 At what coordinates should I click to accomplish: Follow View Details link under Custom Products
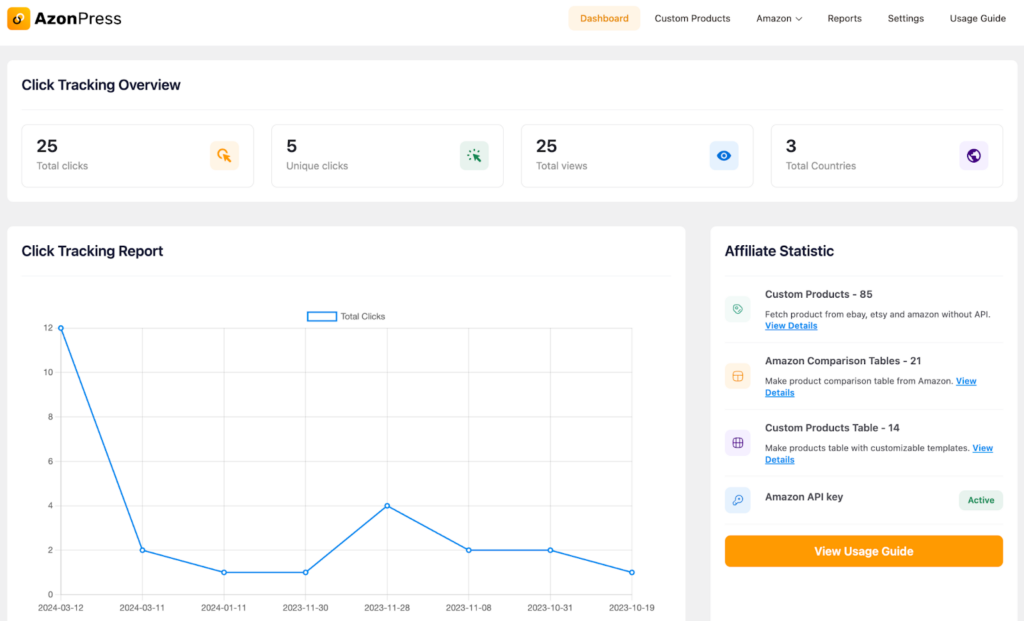point(790,326)
